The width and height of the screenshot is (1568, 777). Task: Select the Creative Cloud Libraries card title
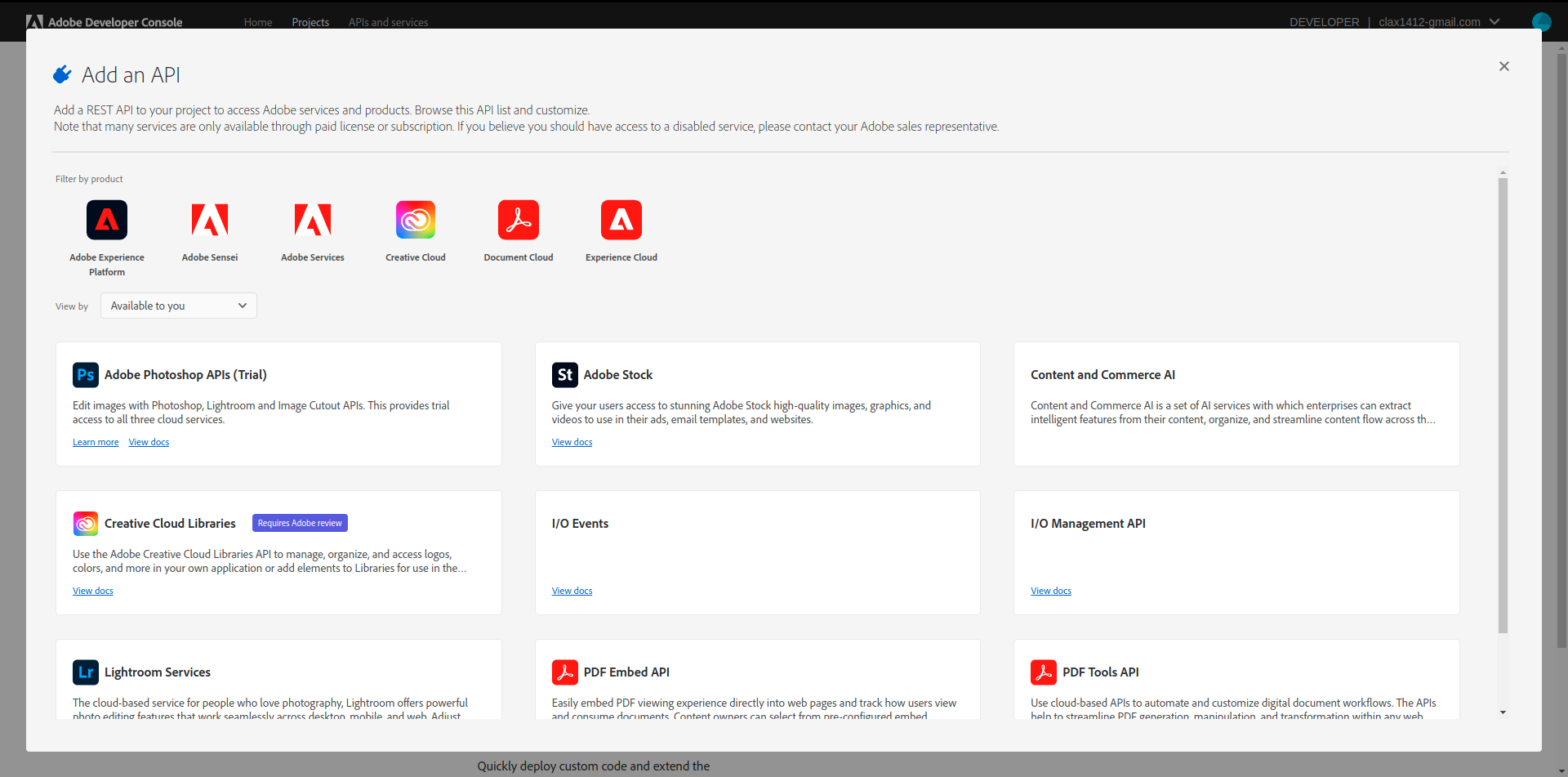click(x=170, y=524)
